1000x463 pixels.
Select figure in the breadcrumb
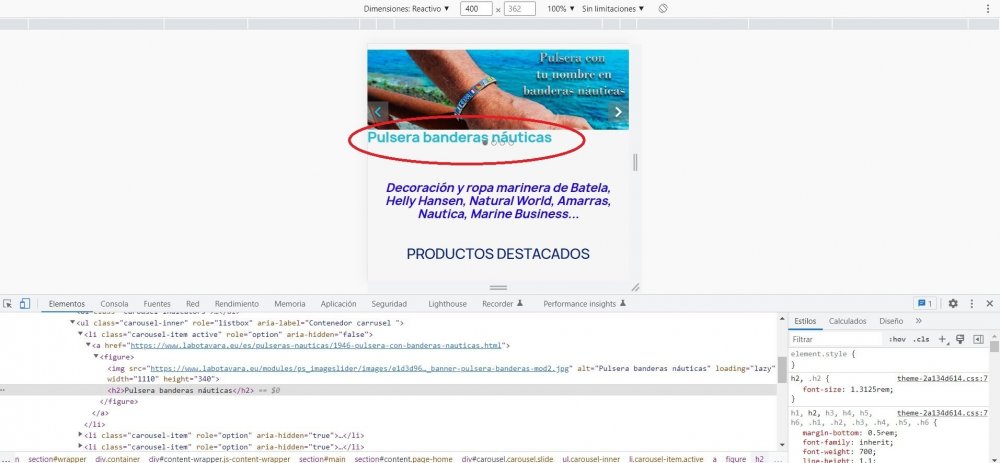[x=735, y=459]
